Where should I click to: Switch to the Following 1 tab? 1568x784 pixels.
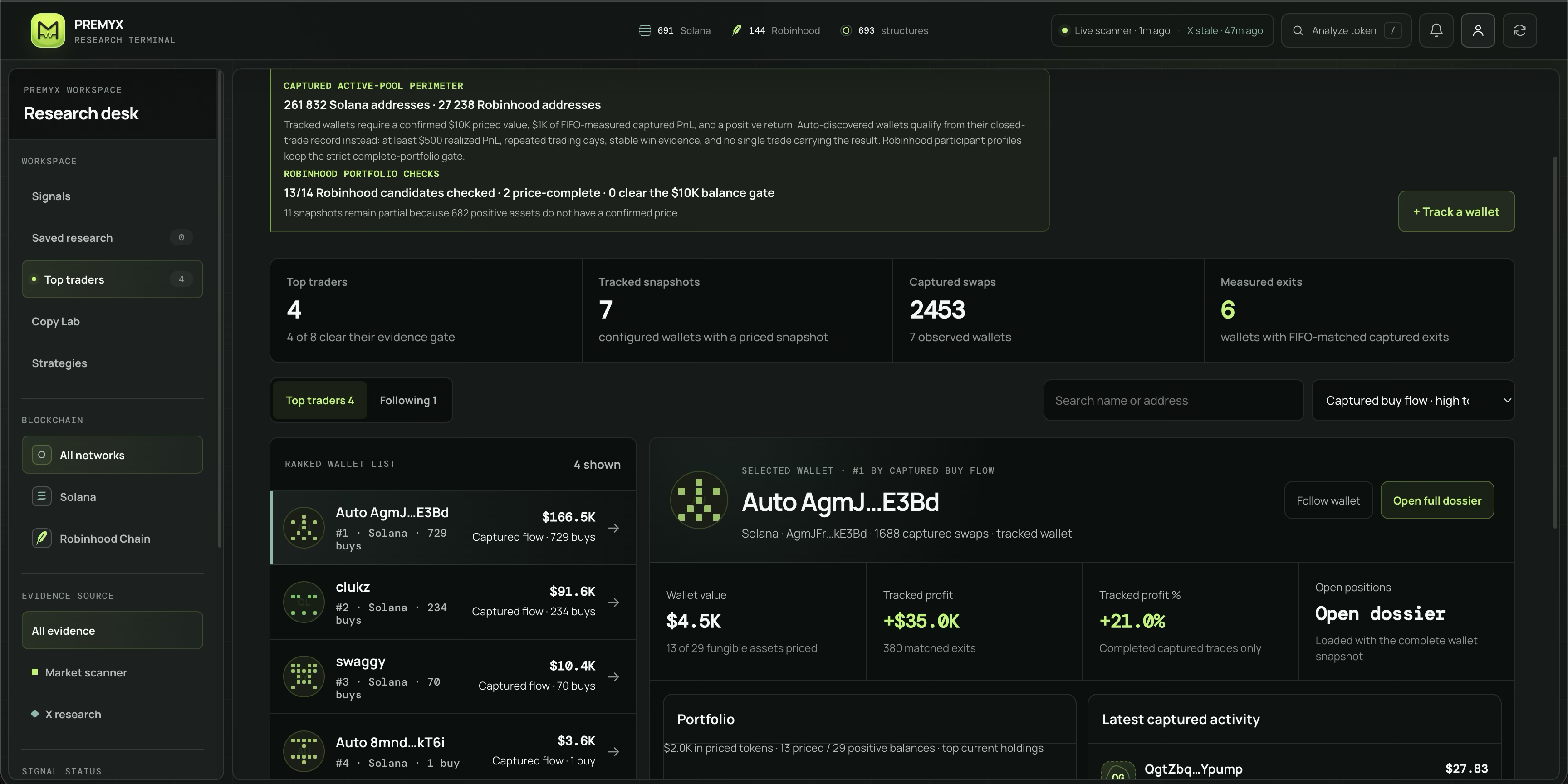tap(408, 400)
